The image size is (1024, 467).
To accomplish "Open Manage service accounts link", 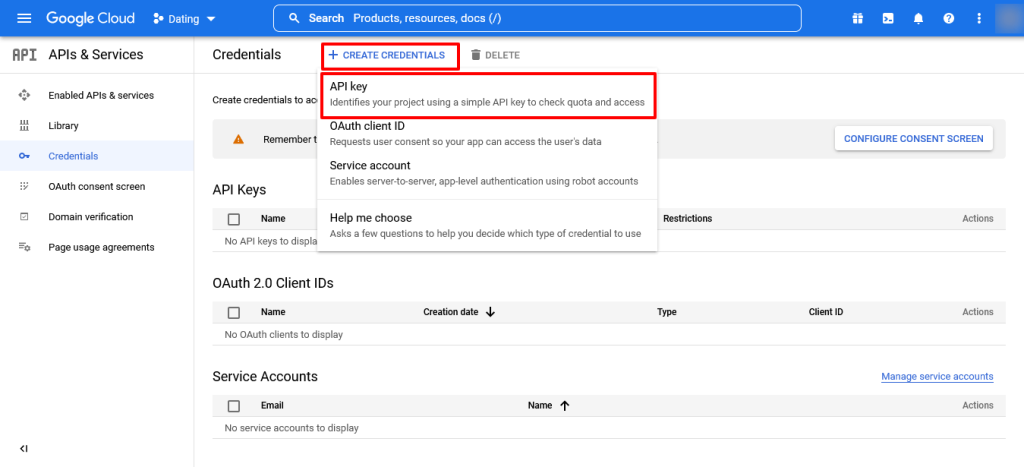I will tap(937, 377).
